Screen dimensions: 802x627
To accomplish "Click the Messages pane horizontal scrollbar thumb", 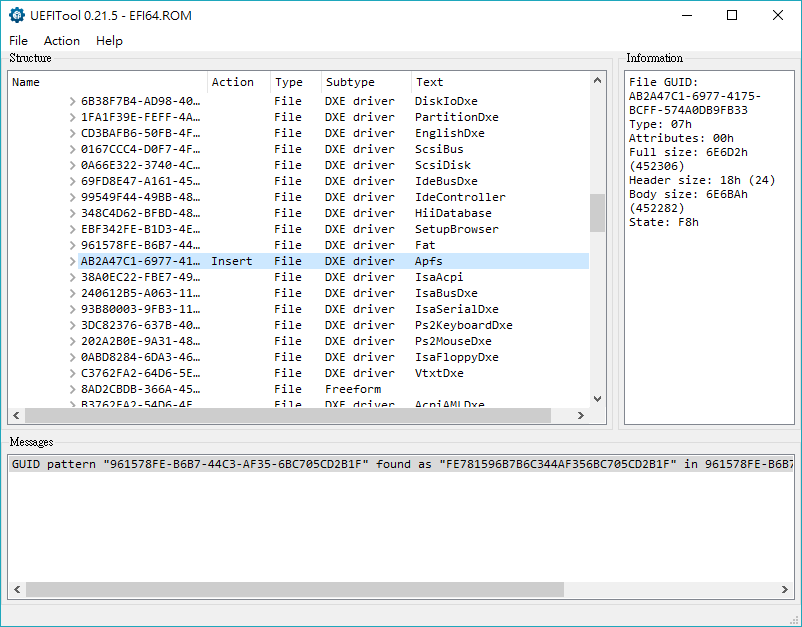I will pyautogui.click(x=295, y=590).
